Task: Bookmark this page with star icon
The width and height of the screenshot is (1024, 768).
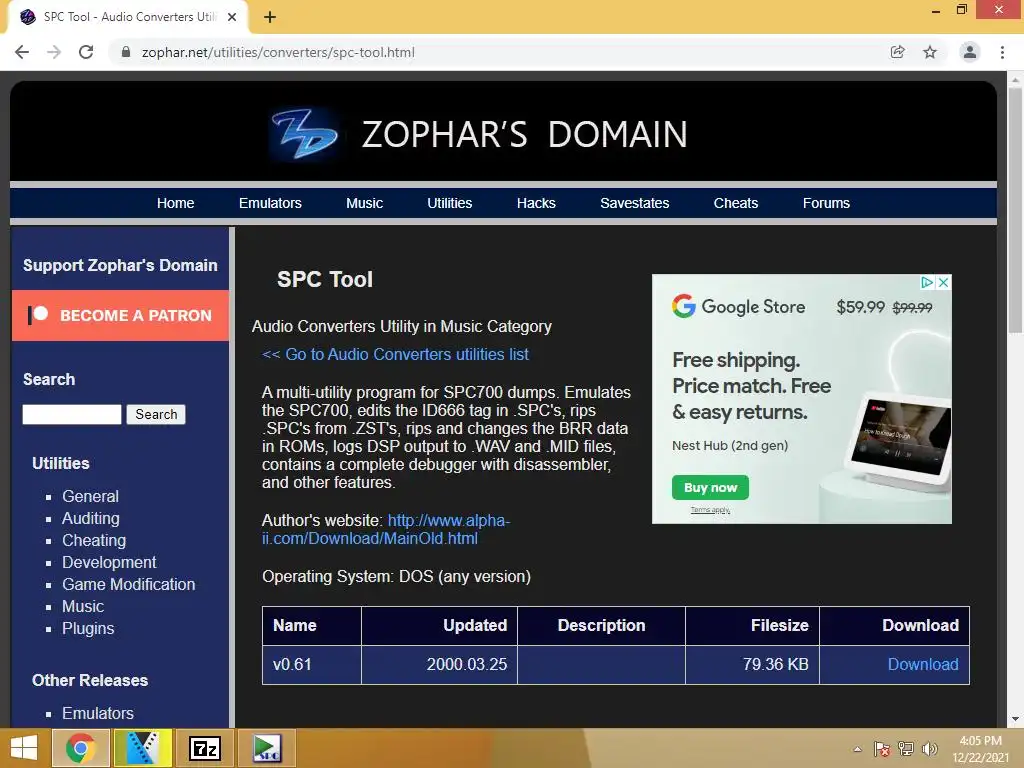Action: coord(930,52)
